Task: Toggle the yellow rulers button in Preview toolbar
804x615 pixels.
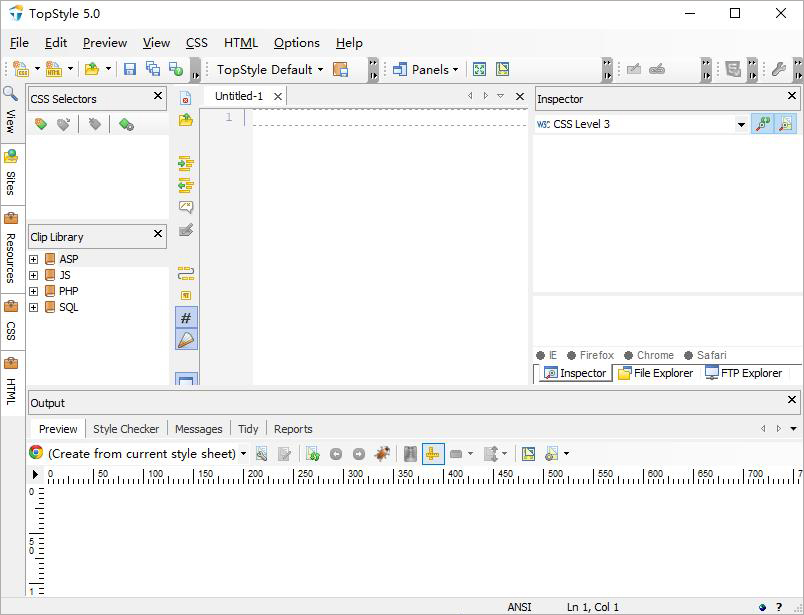Action: click(433, 453)
